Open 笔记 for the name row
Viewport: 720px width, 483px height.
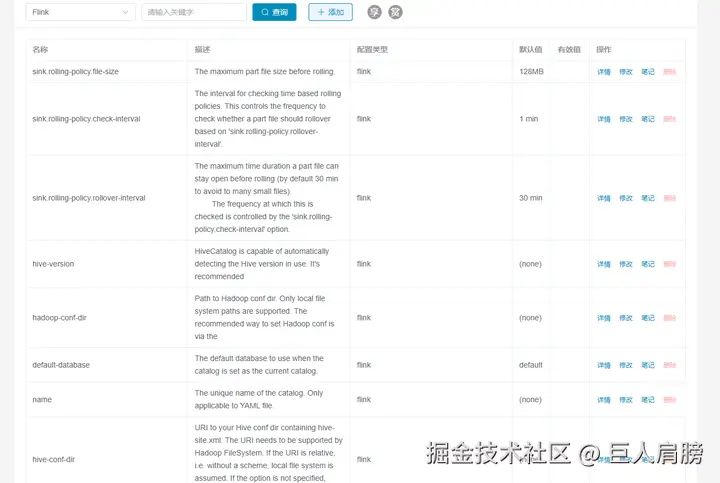[648, 400]
